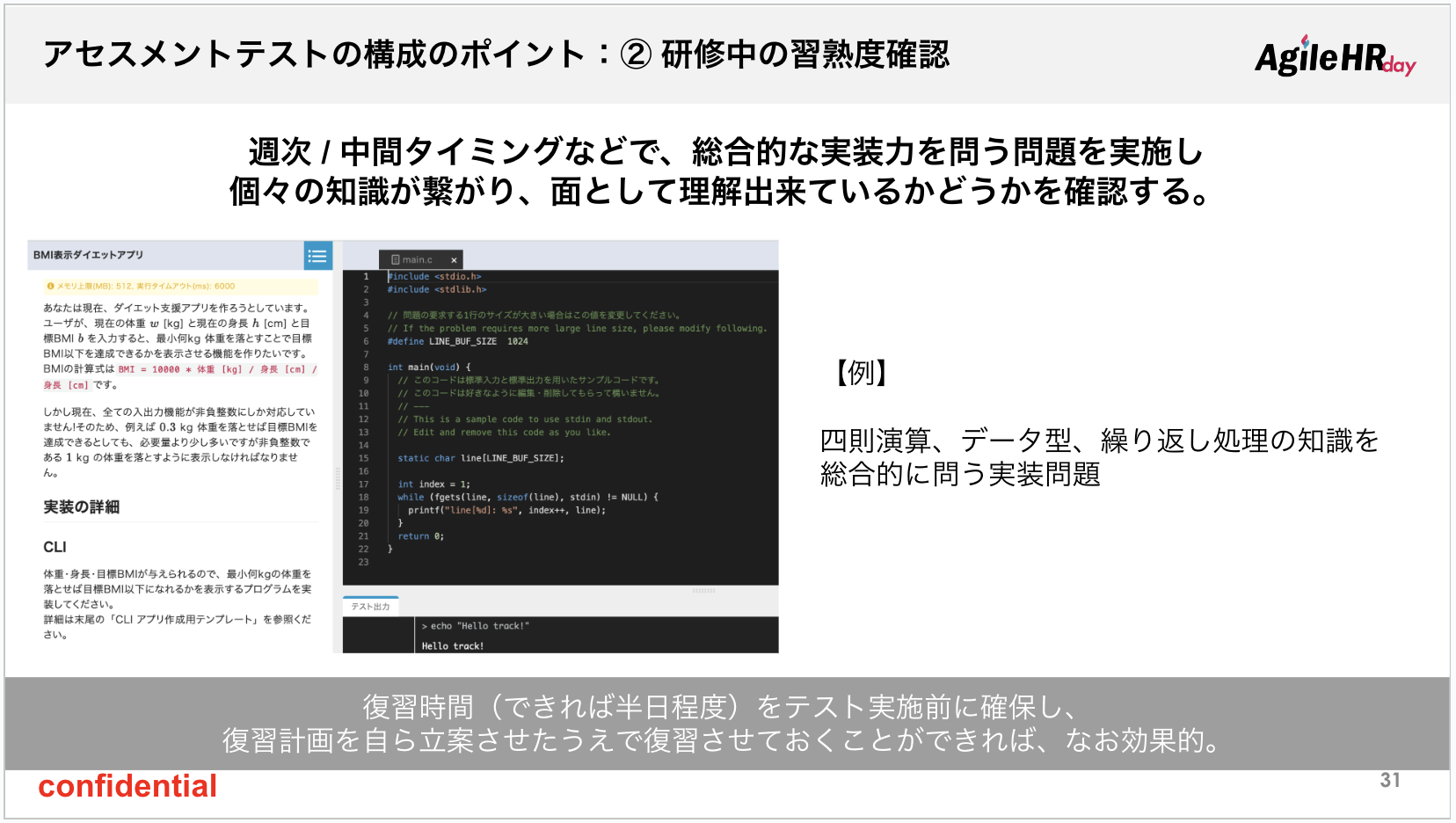Image resolution: width=1456 pixels, height=823 pixels.
Task: Click the slide page number 31
Action: [1389, 780]
